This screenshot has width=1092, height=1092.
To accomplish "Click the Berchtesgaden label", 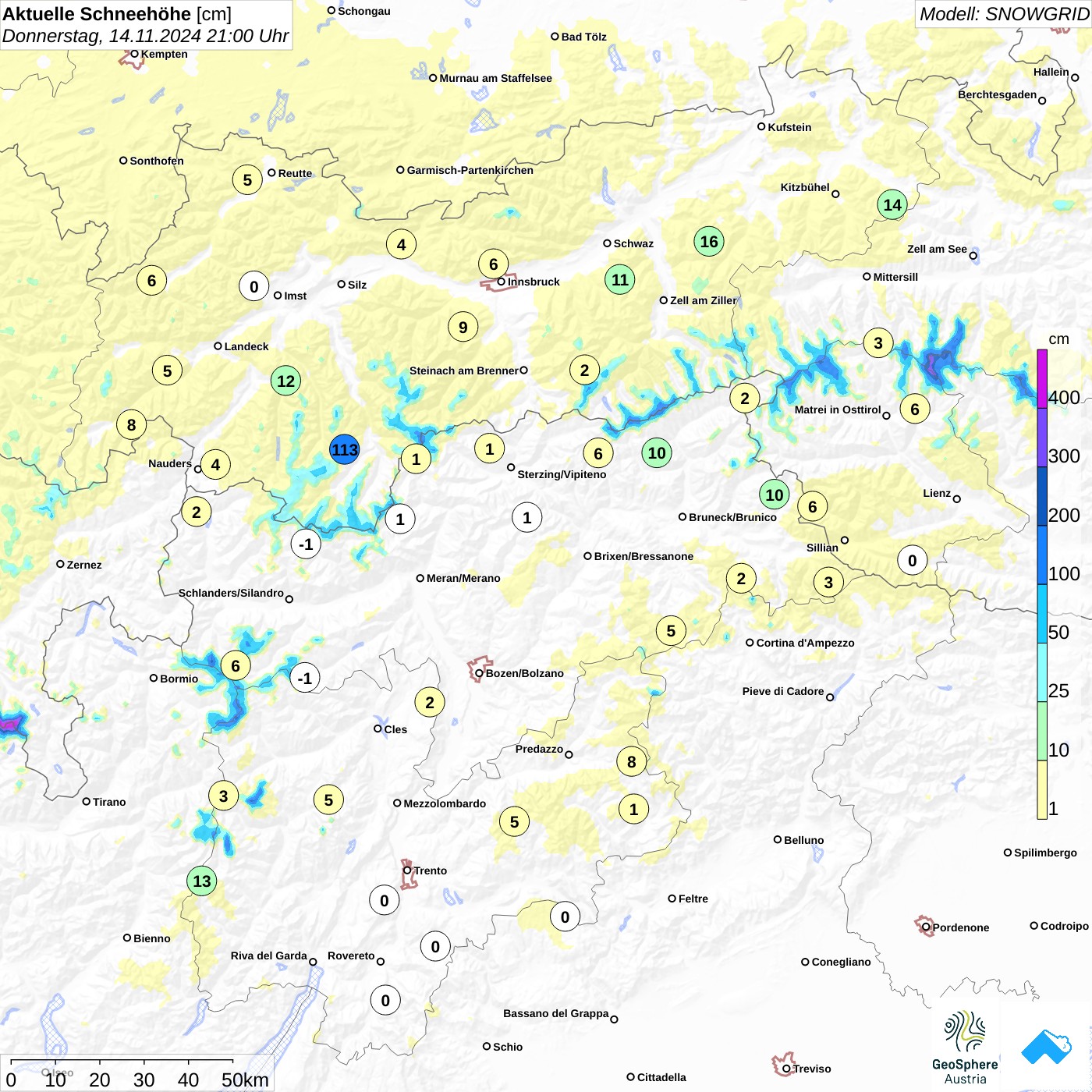I will (x=997, y=94).
